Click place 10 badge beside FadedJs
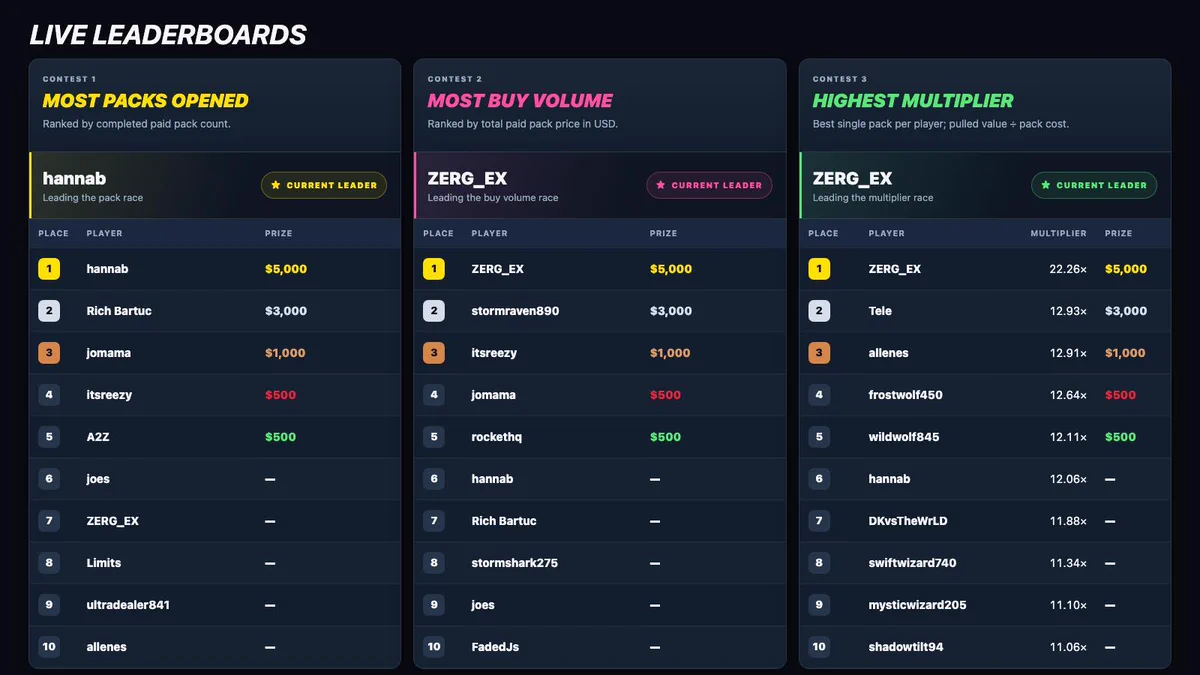 434,647
